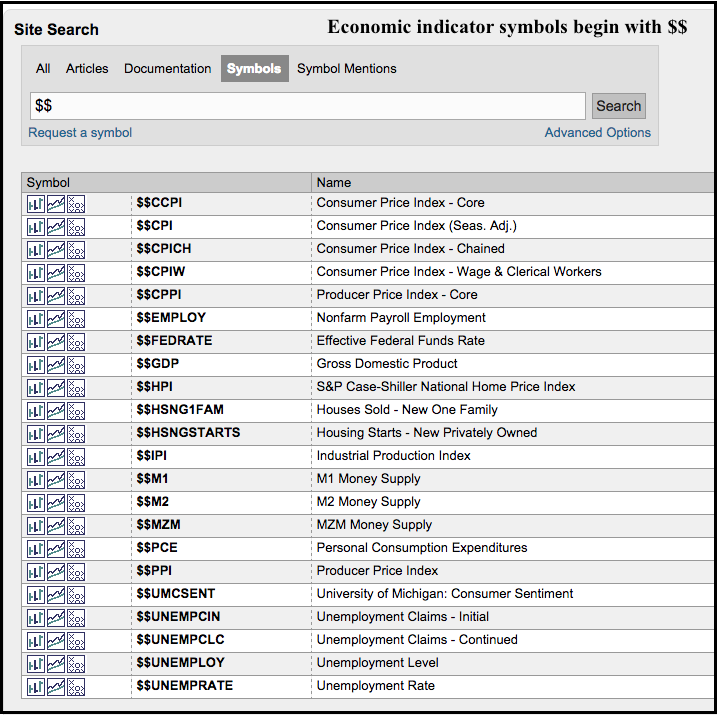Open point & figure icon for $$GDP
This screenshot has width=717, height=715.
click(x=76, y=364)
